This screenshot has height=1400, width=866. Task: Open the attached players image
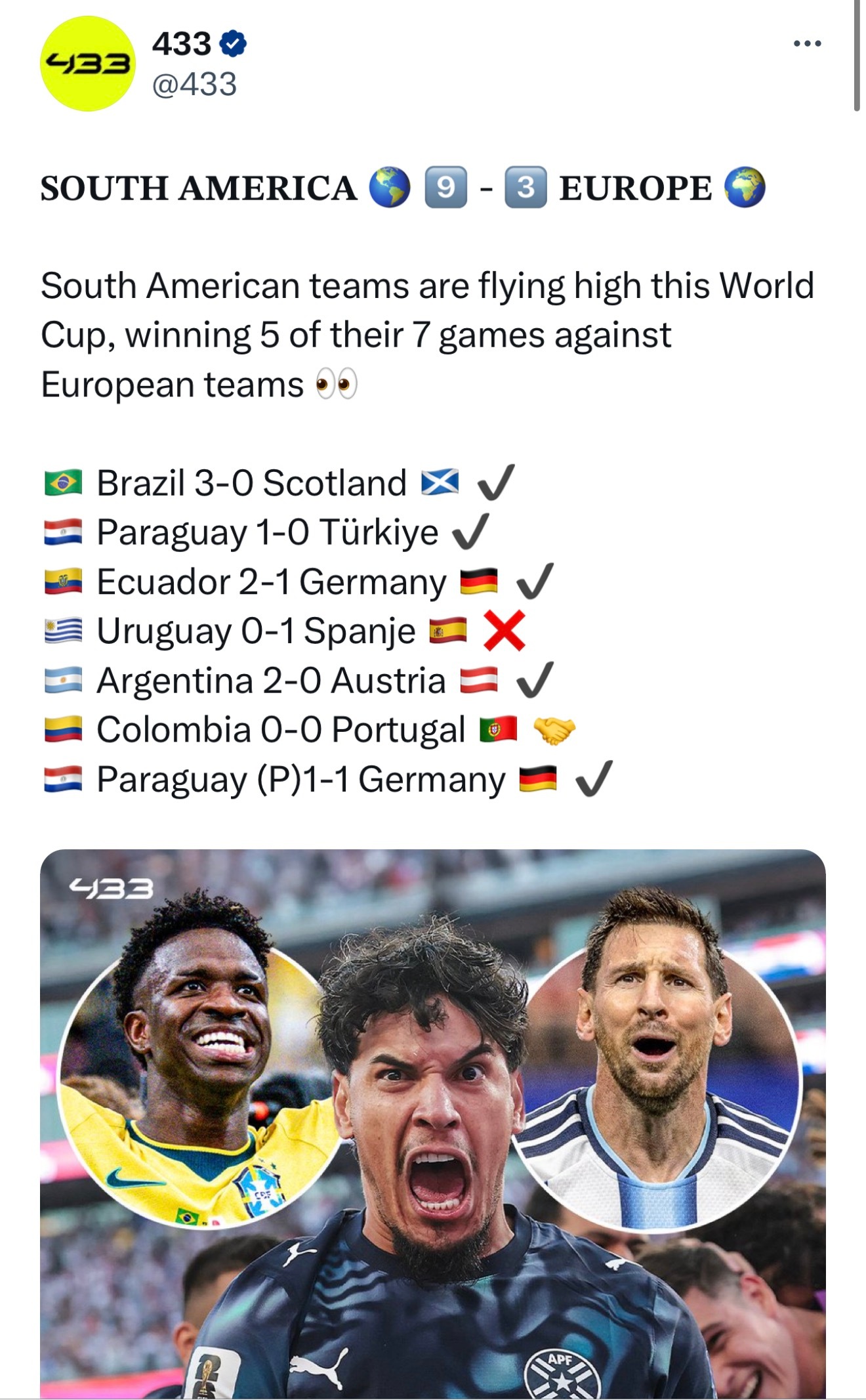433,1124
